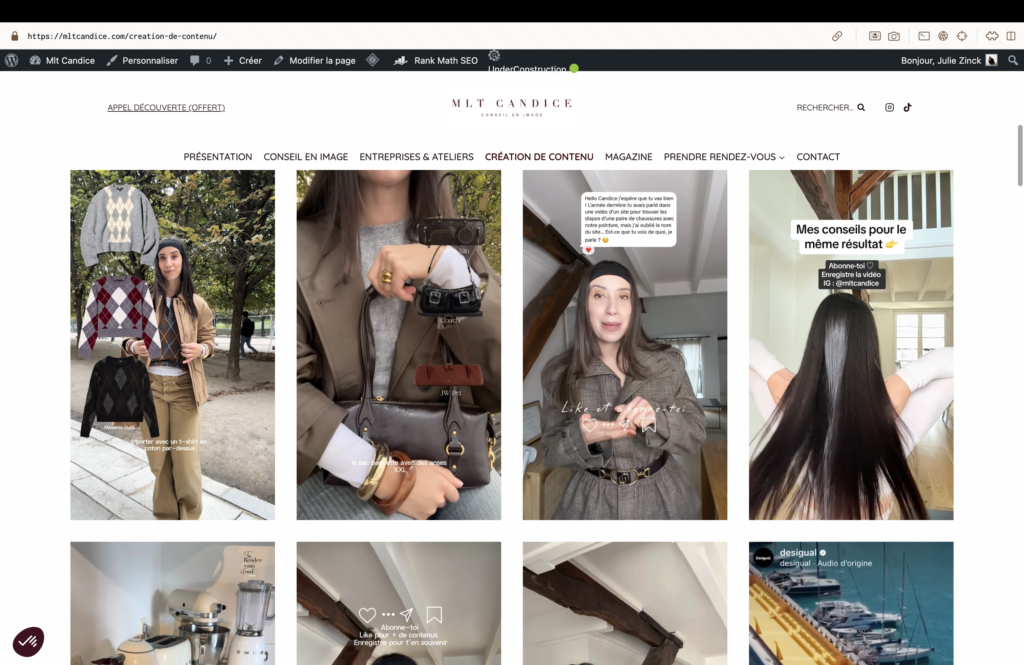1024x665 pixels.
Task: Click round purple checkmark floating button
Action: (x=28, y=641)
